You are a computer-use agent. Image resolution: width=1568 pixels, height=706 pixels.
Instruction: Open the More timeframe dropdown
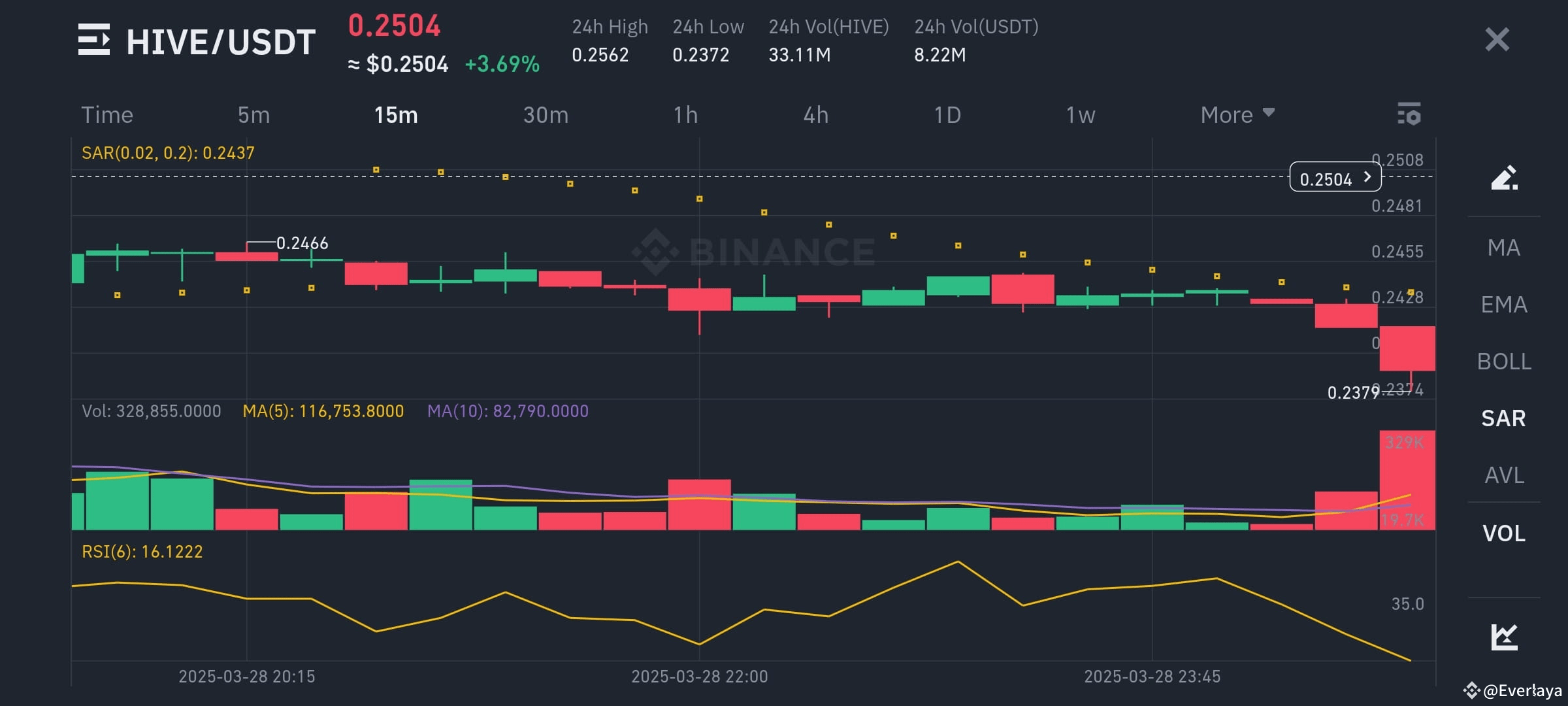1237,114
